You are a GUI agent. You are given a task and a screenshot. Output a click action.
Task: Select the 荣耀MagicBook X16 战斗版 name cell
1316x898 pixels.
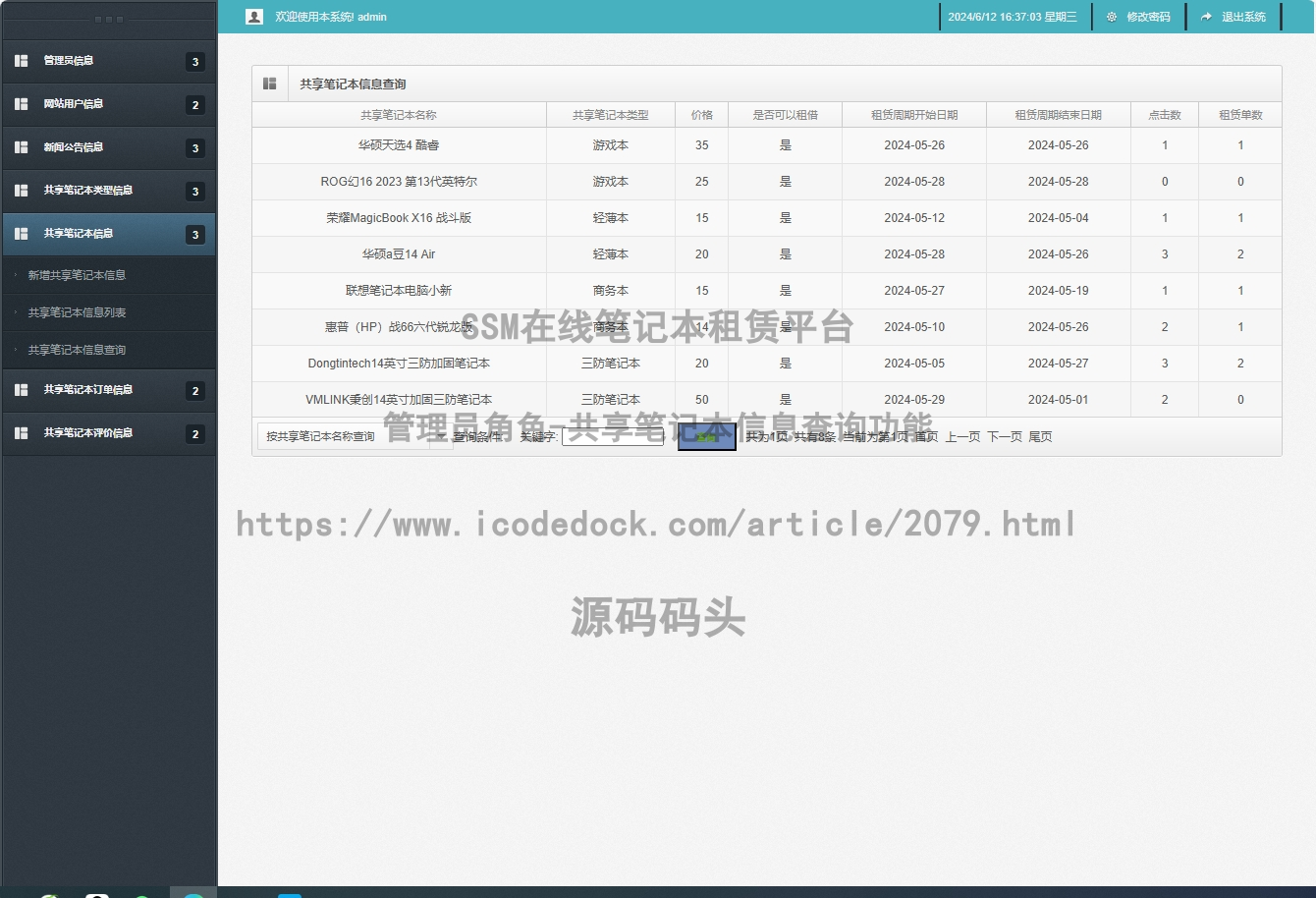399,218
